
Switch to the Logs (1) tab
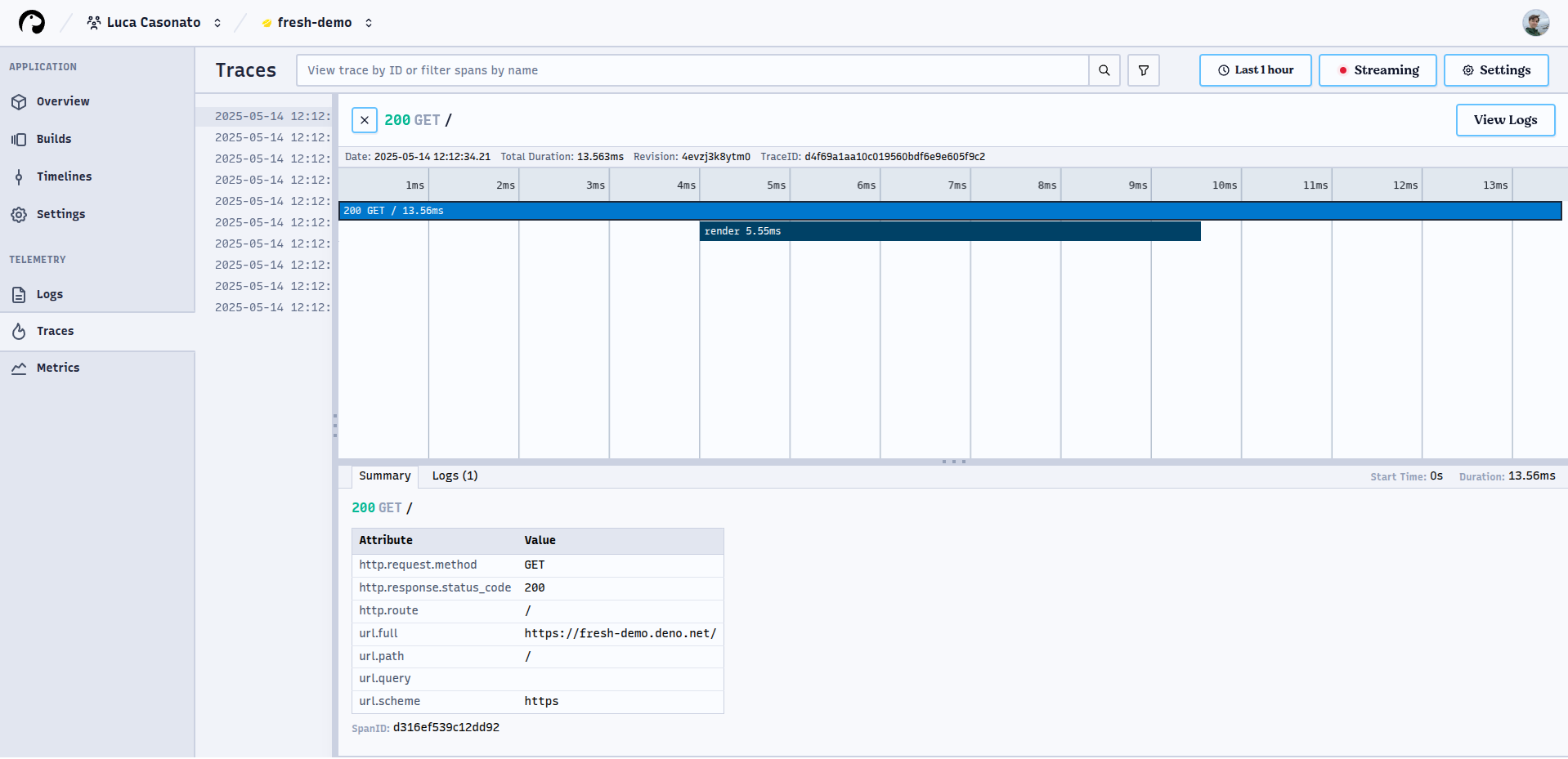pos(455,475)
